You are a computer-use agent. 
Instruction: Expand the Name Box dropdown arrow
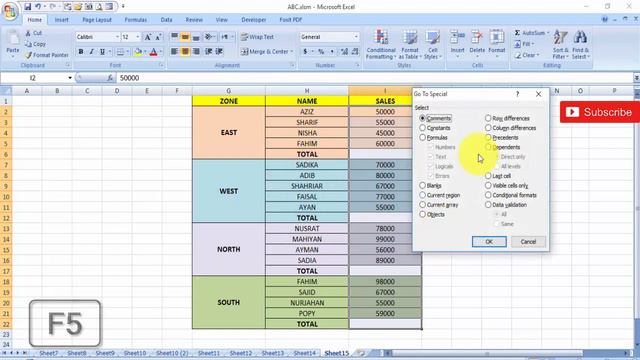coord(70,78)
